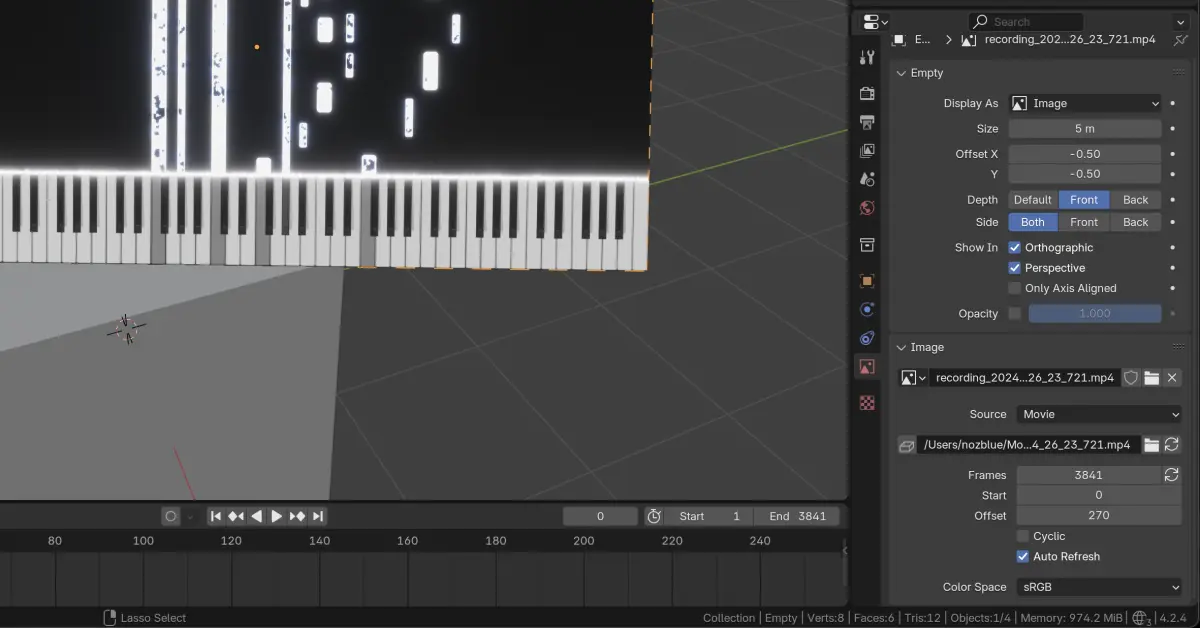This screenshot has width=1200, height=628.
Task: Open the Display As dropdown
Action: click(1084, 103)
